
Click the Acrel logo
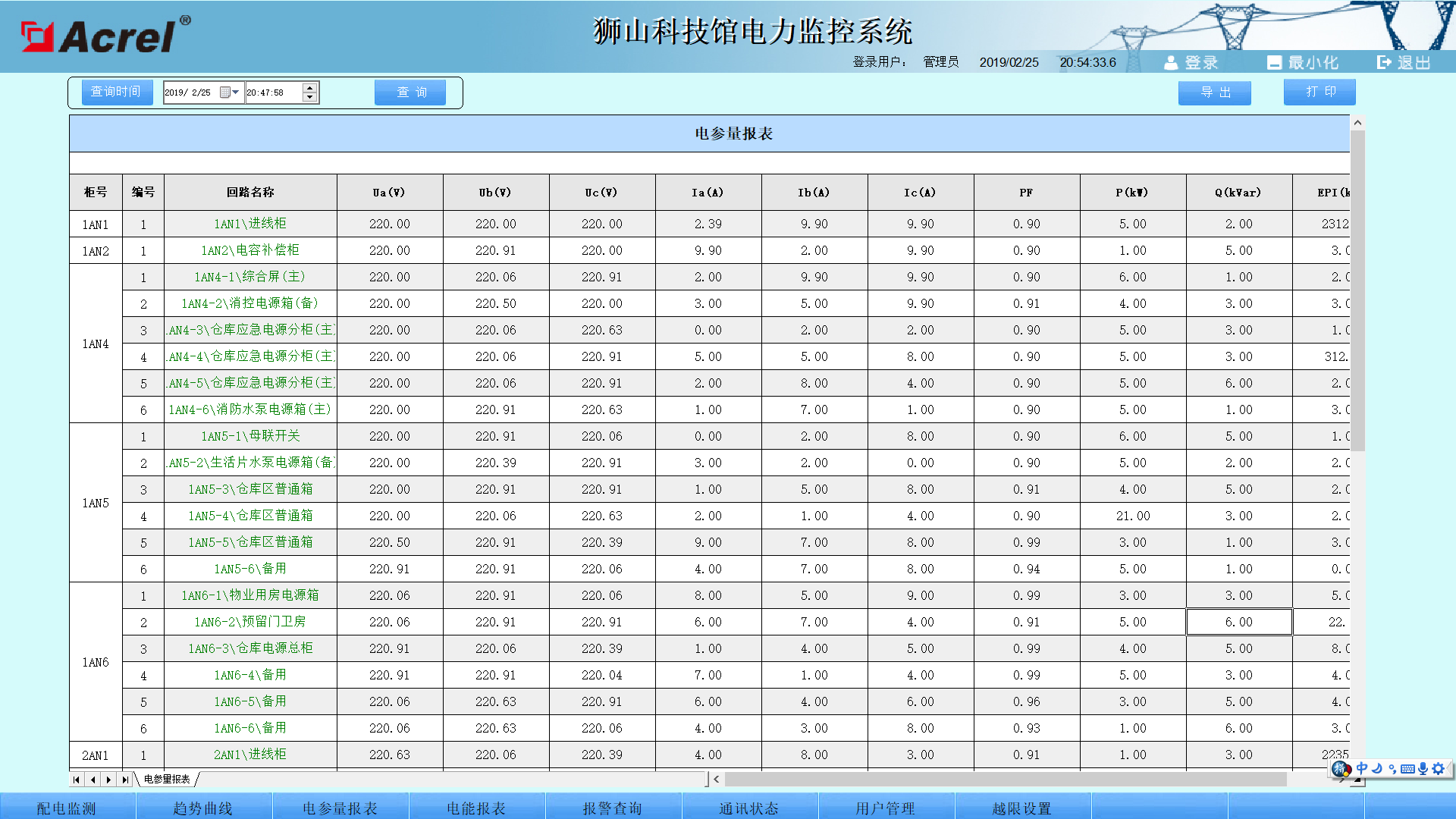(105, 35)
